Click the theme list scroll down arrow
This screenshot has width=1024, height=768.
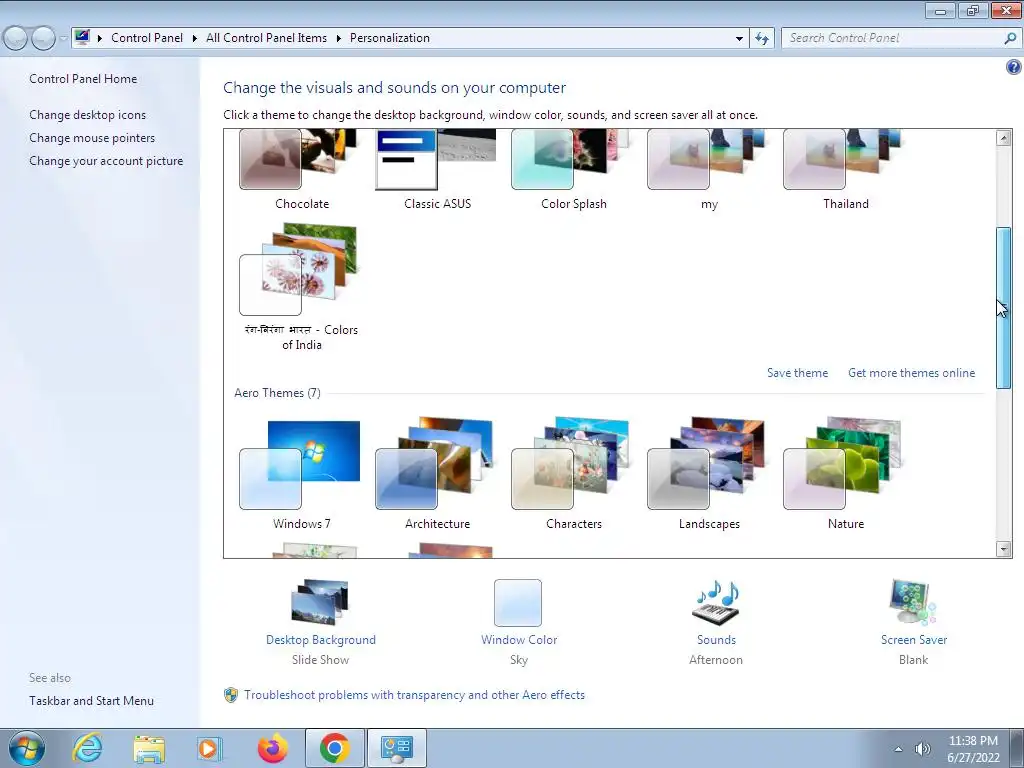click(1004, 549)
